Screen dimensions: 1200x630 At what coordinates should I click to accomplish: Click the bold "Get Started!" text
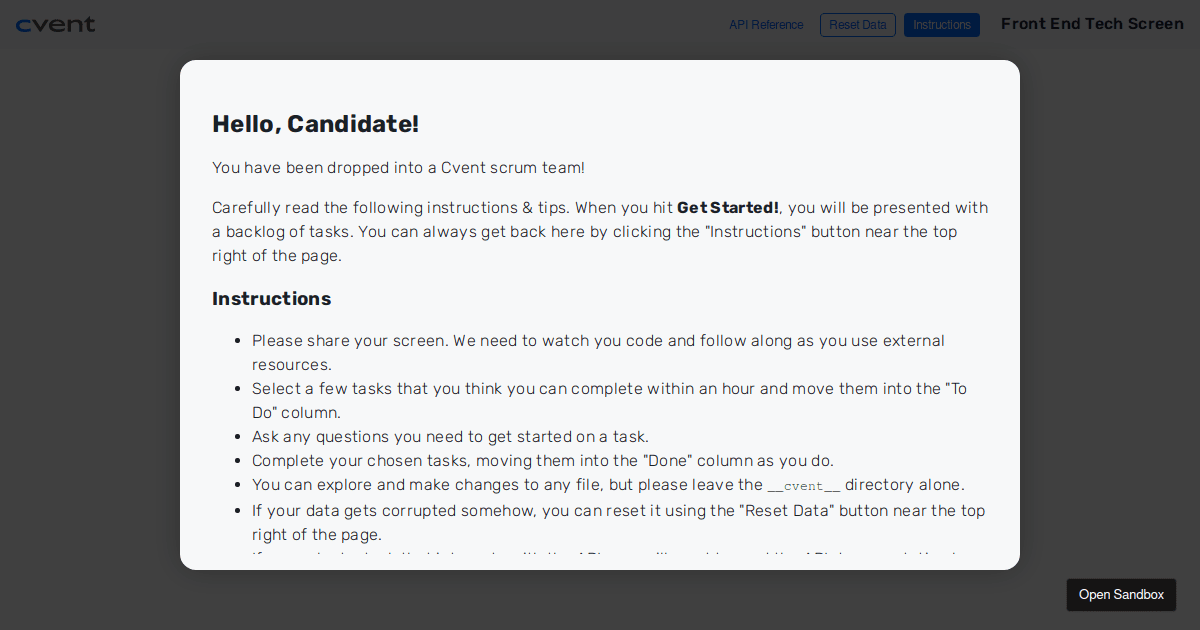(727, 207)
